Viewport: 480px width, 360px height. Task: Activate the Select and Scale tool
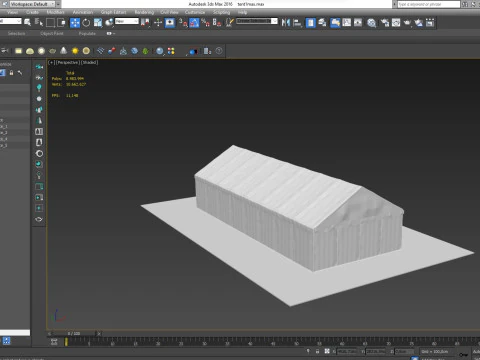98,22
